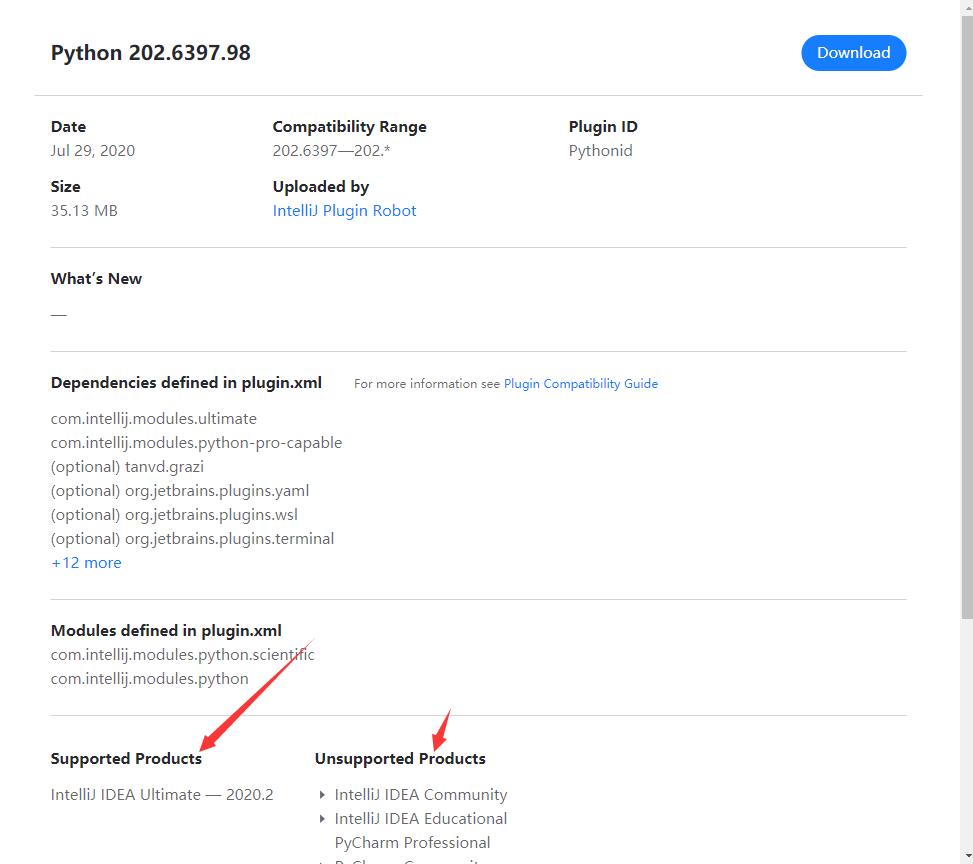Click the Dependencies defined in plugin.xml heading

[186, 383]
